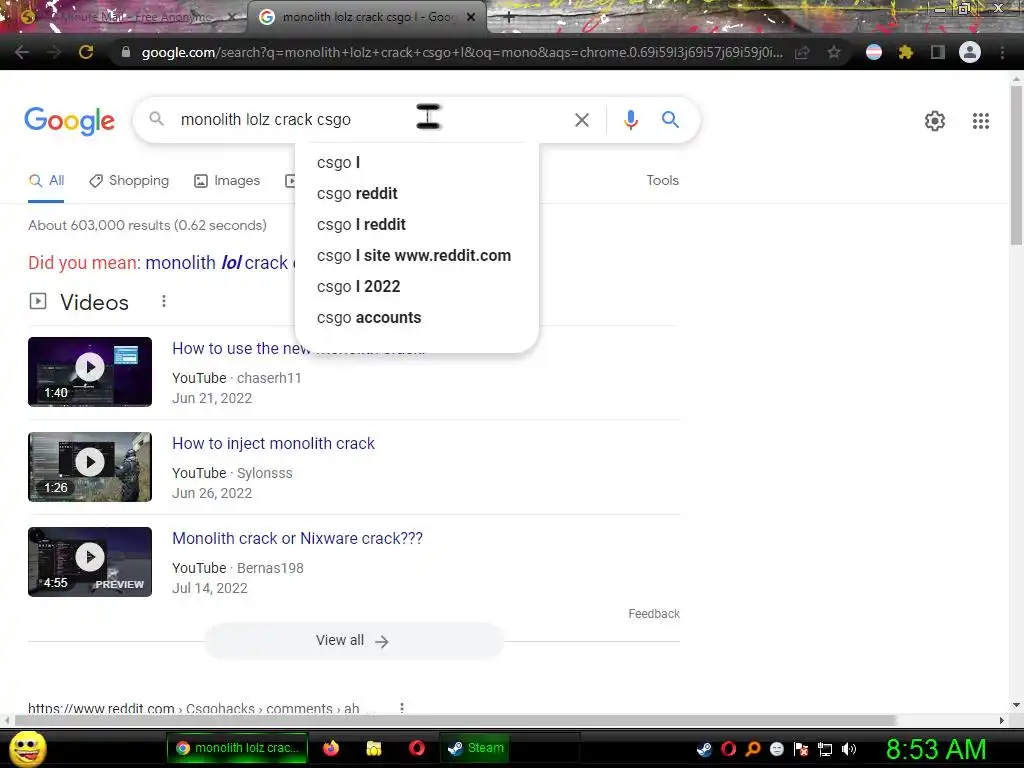
Task: Click Steam icon in system tray
Action: click(x=704, y=749)
